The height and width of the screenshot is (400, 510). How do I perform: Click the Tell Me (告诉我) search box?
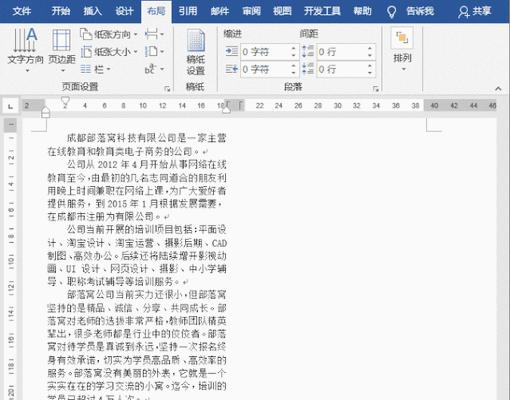420,11
